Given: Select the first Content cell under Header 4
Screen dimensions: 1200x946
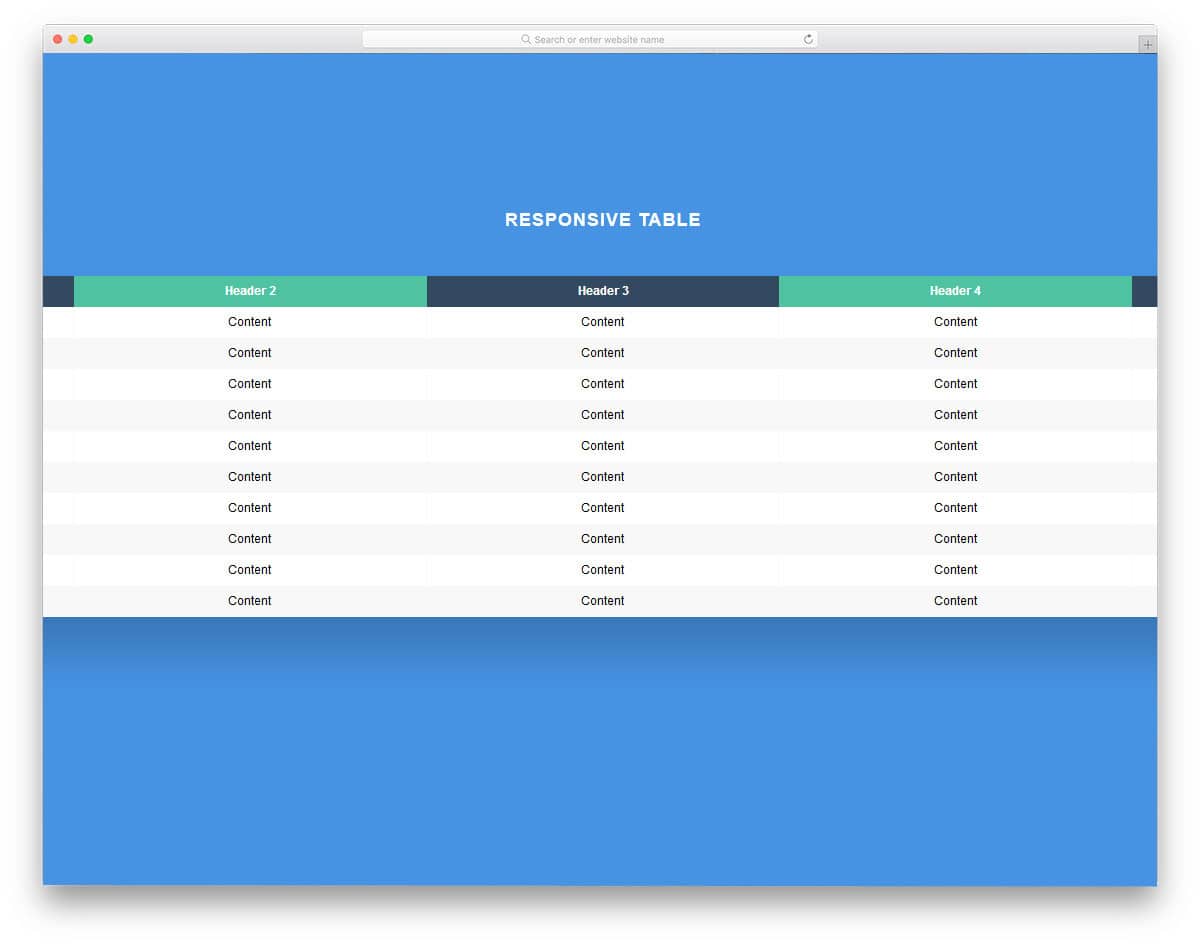Looking at the screenshot, I should click(x=955, y=322).
